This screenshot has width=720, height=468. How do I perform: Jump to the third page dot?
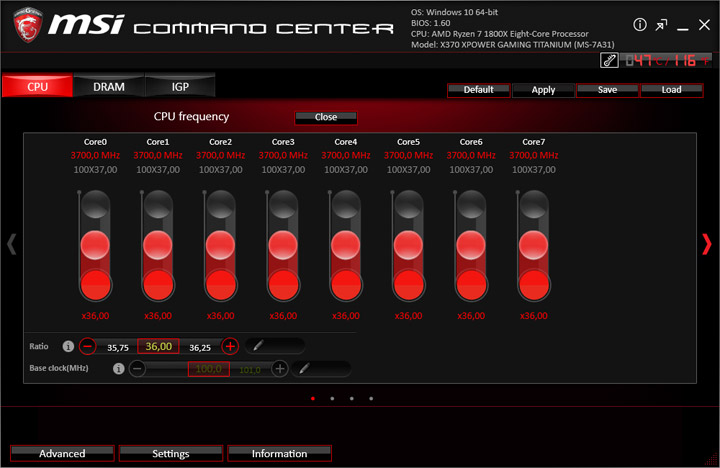351,398
